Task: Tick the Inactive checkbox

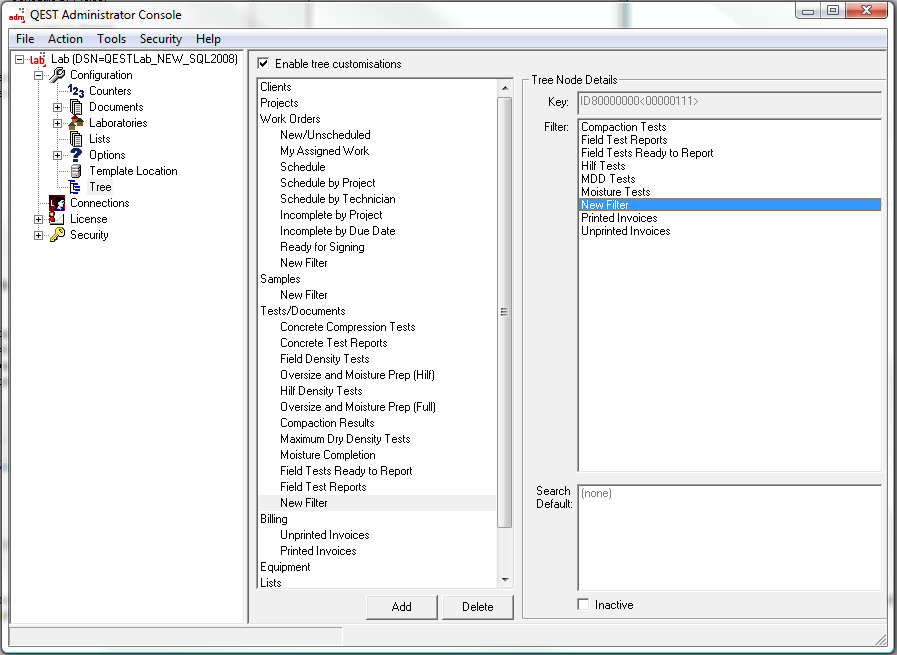Action: pyautogui.click(x=584, y=605)
